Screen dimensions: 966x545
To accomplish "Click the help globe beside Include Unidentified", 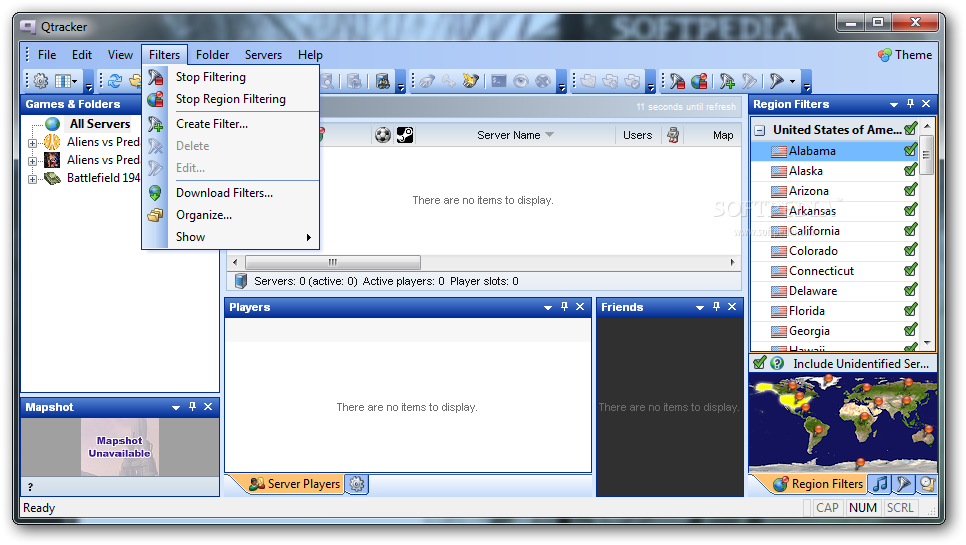I will point(777,363).
